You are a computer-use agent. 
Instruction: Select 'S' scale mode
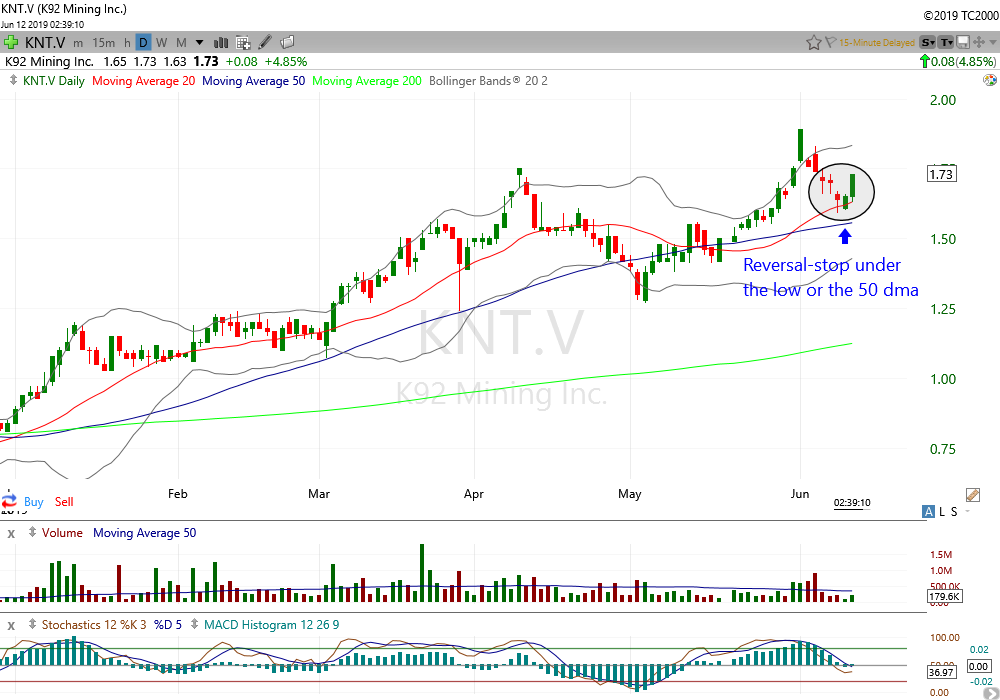coord(954,511)
